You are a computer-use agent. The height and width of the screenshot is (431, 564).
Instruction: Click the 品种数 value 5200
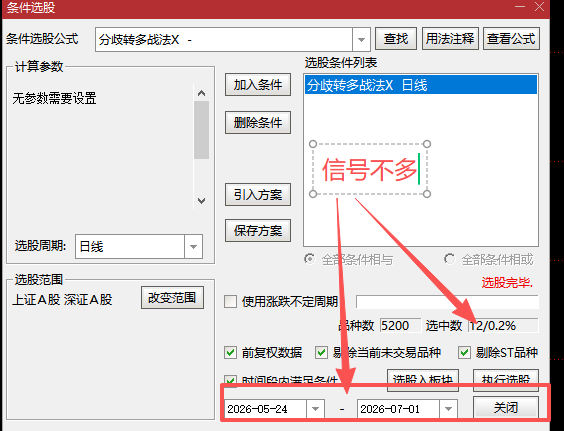pyautogui.click(x=400, y=326)
